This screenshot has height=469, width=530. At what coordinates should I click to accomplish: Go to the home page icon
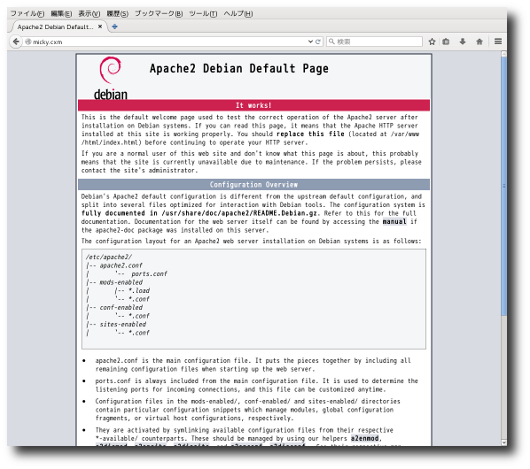coord(479,42)
